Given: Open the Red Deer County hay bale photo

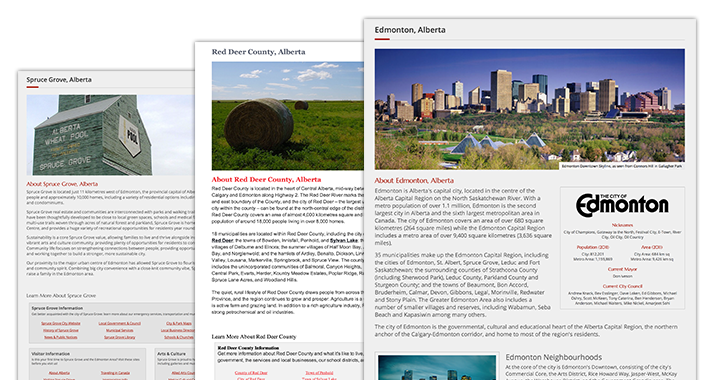Looking at the screenshot, I should click(287, 116).
